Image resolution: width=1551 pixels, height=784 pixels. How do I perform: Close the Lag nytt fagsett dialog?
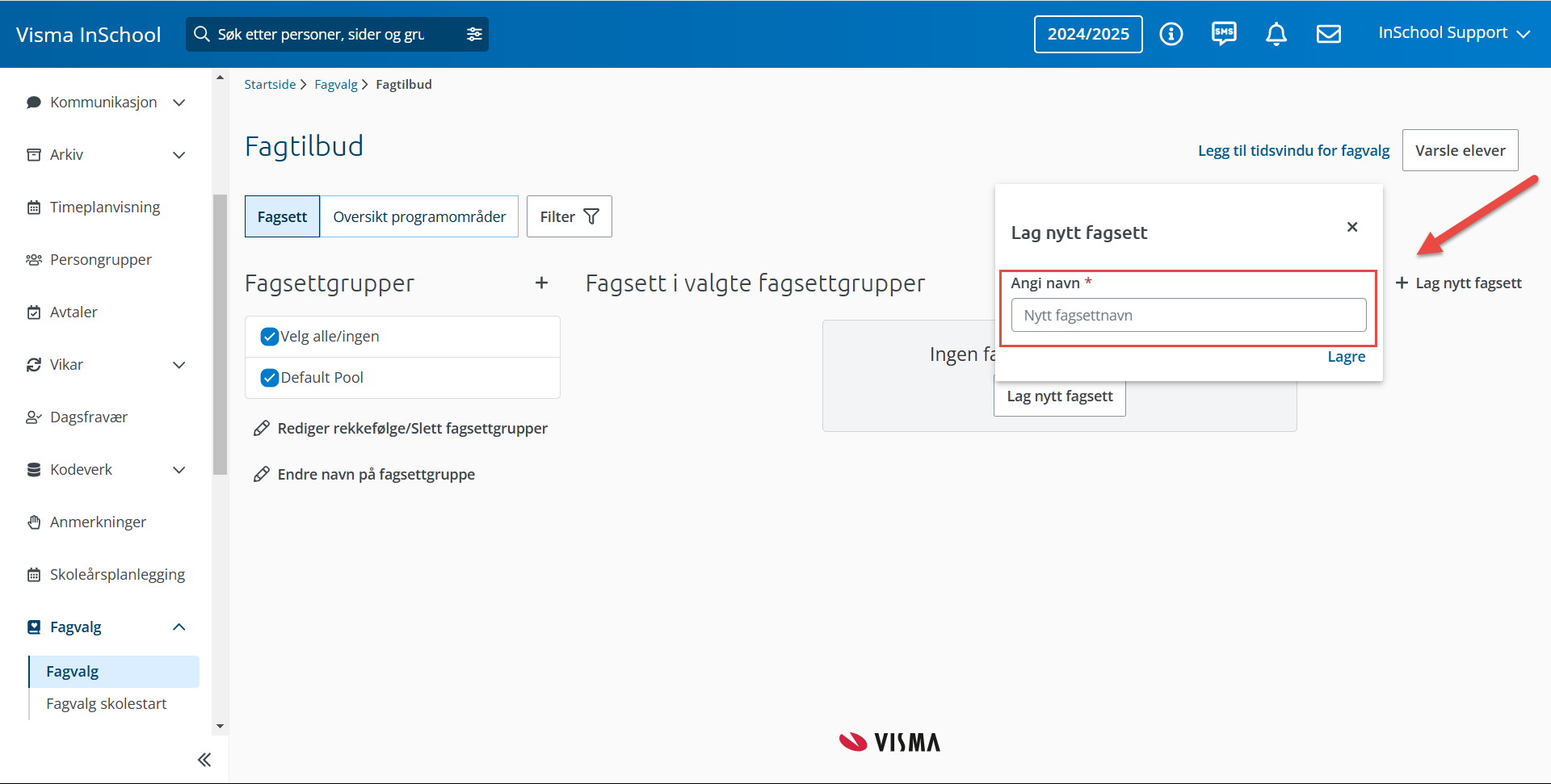(x=1352, y=227)
